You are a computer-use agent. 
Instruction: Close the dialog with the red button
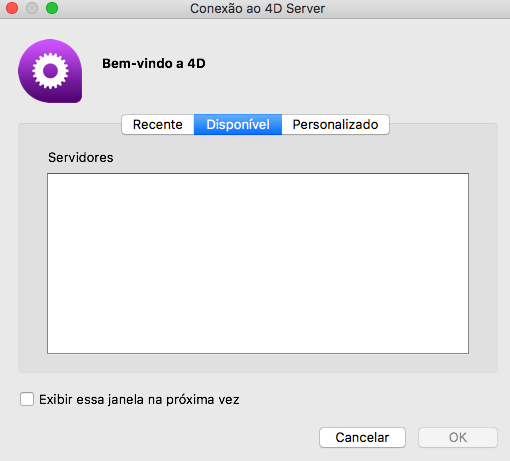click(12, 8)
